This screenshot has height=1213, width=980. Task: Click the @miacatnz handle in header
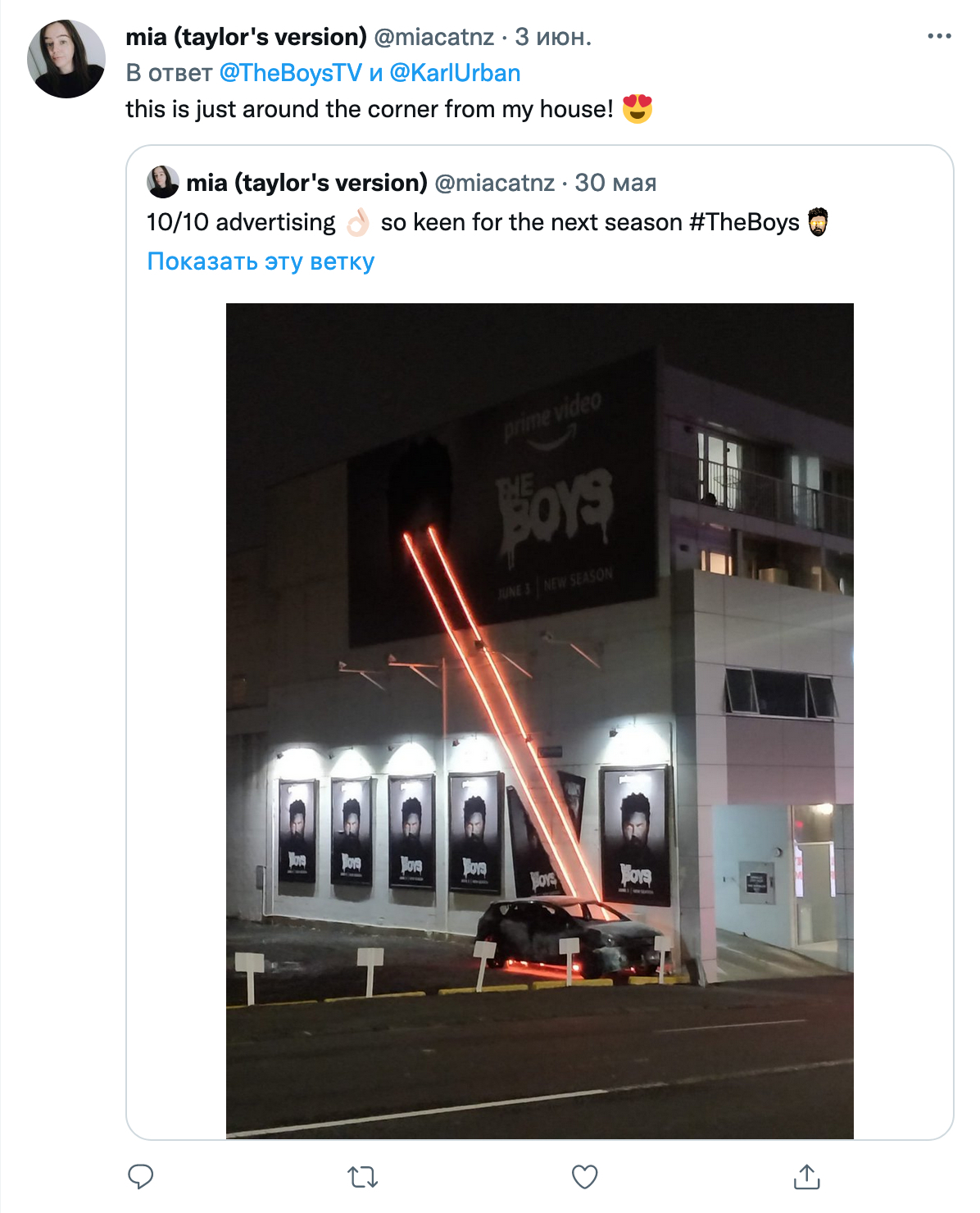[x=433, y=37]
